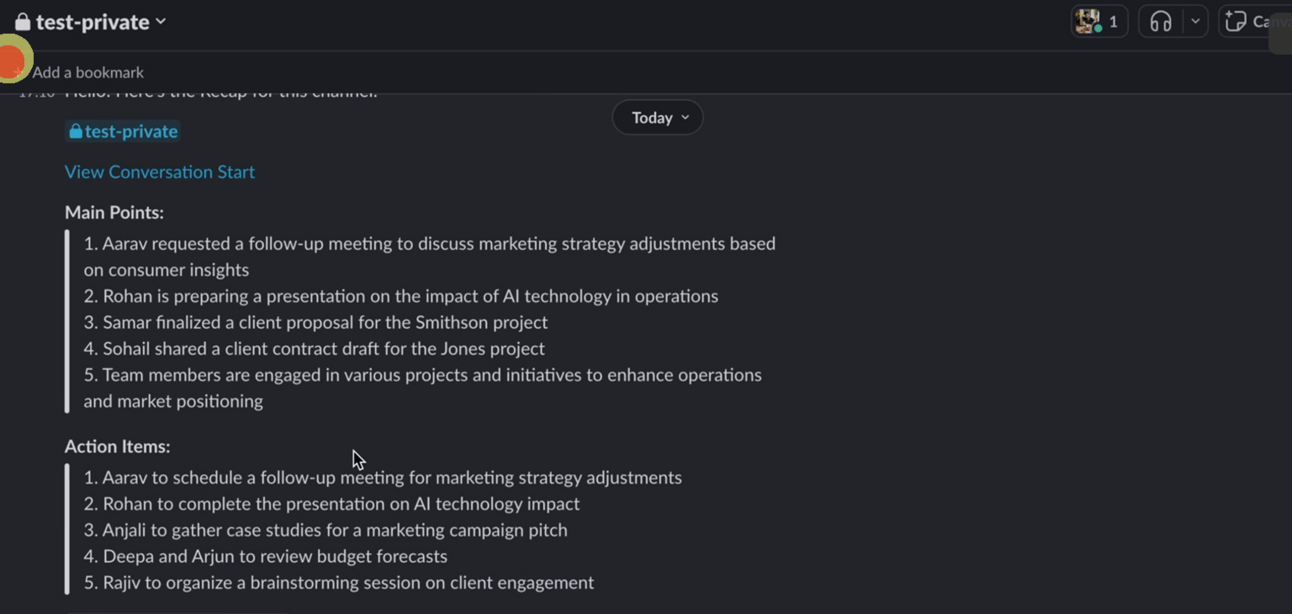
Task: Click the Action Items heading
Action: 117,446
